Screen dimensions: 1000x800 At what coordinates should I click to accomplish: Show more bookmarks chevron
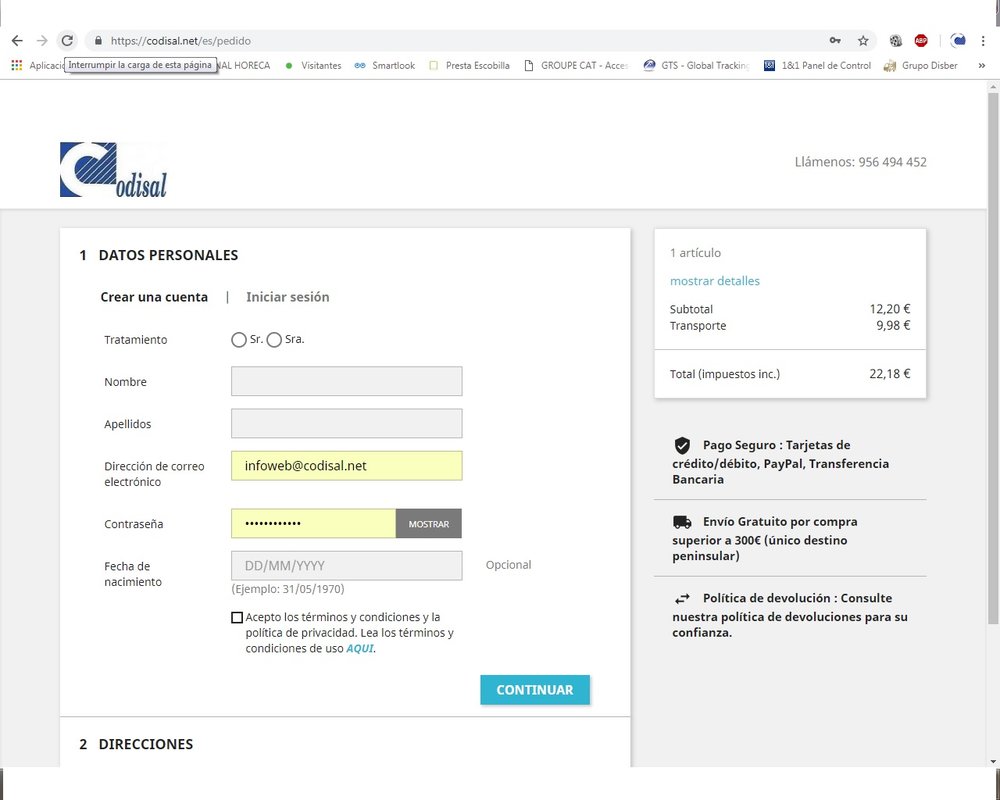pos(982,65)
